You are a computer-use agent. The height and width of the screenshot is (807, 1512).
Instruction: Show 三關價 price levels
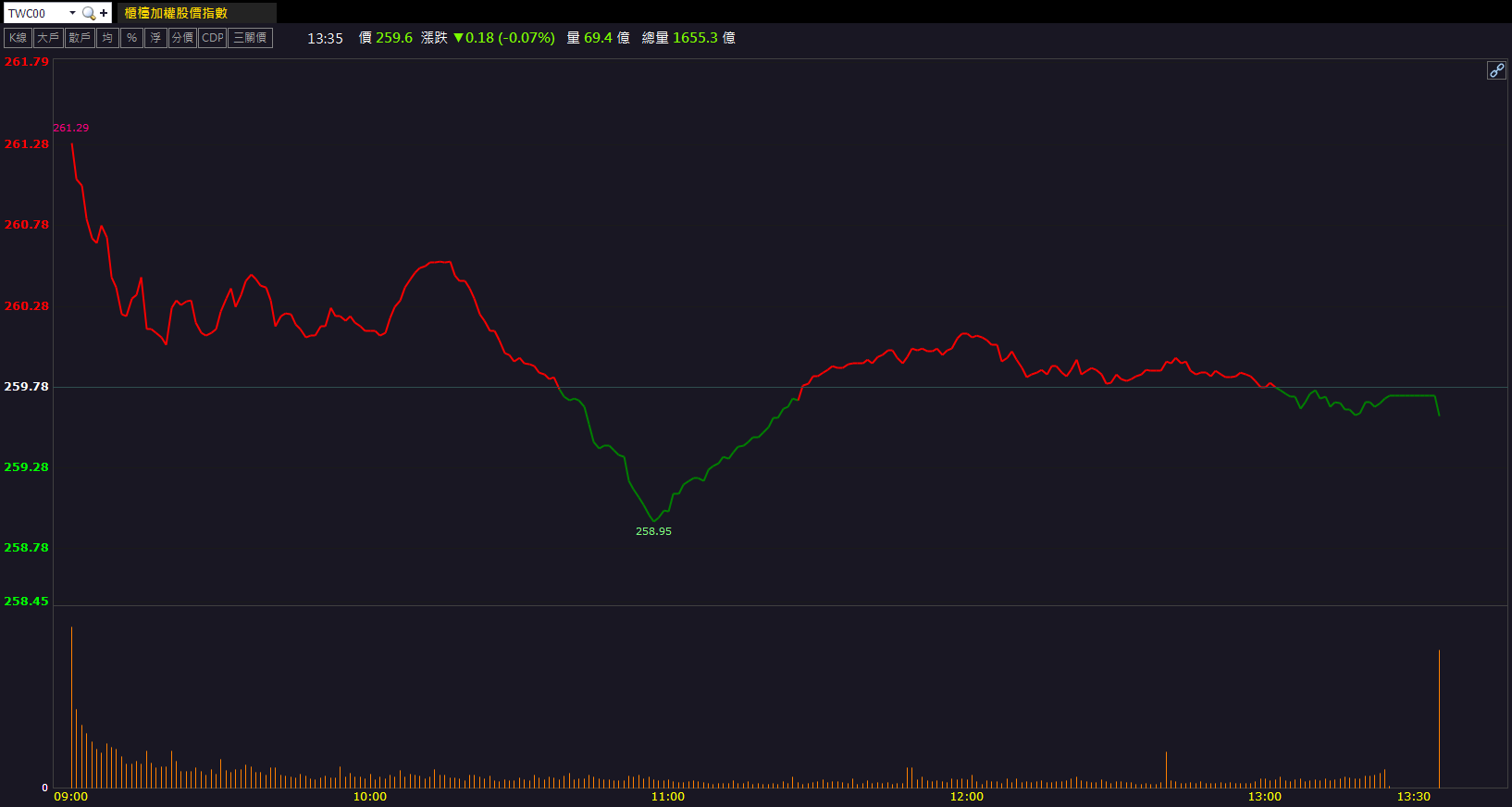point(250,38)
